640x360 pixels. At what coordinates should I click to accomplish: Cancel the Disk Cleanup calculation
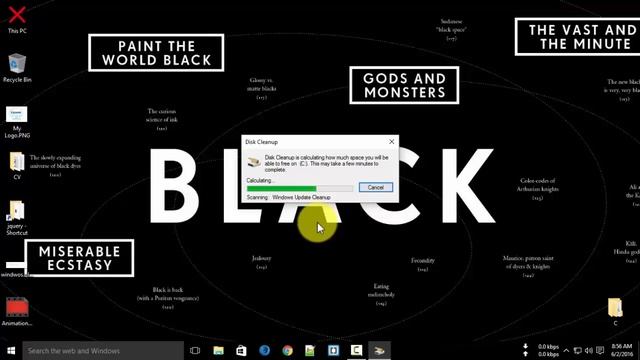(x=376, y=187)
